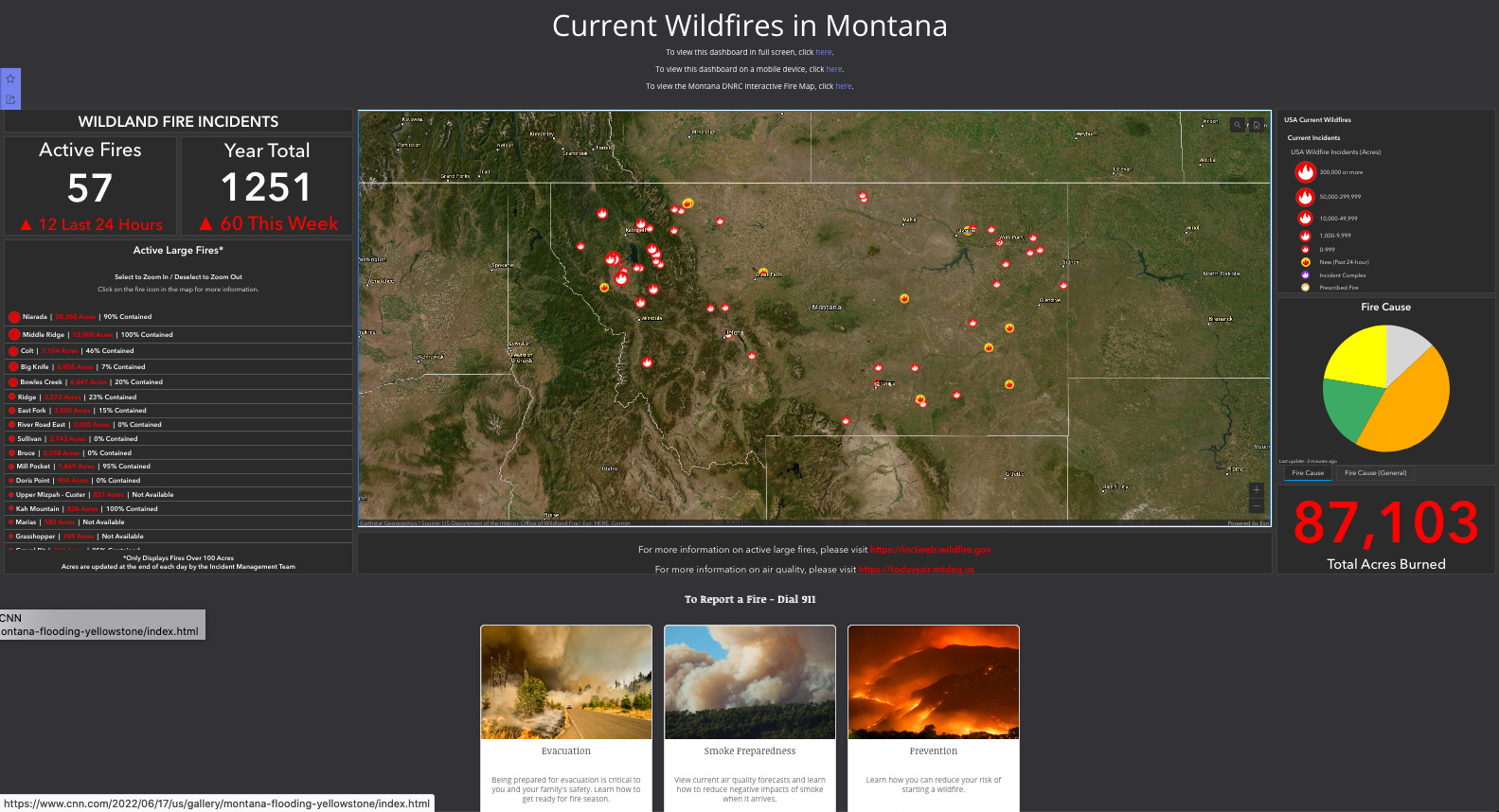
Task: Click the Prevention card title
Action: pos(934,751)
